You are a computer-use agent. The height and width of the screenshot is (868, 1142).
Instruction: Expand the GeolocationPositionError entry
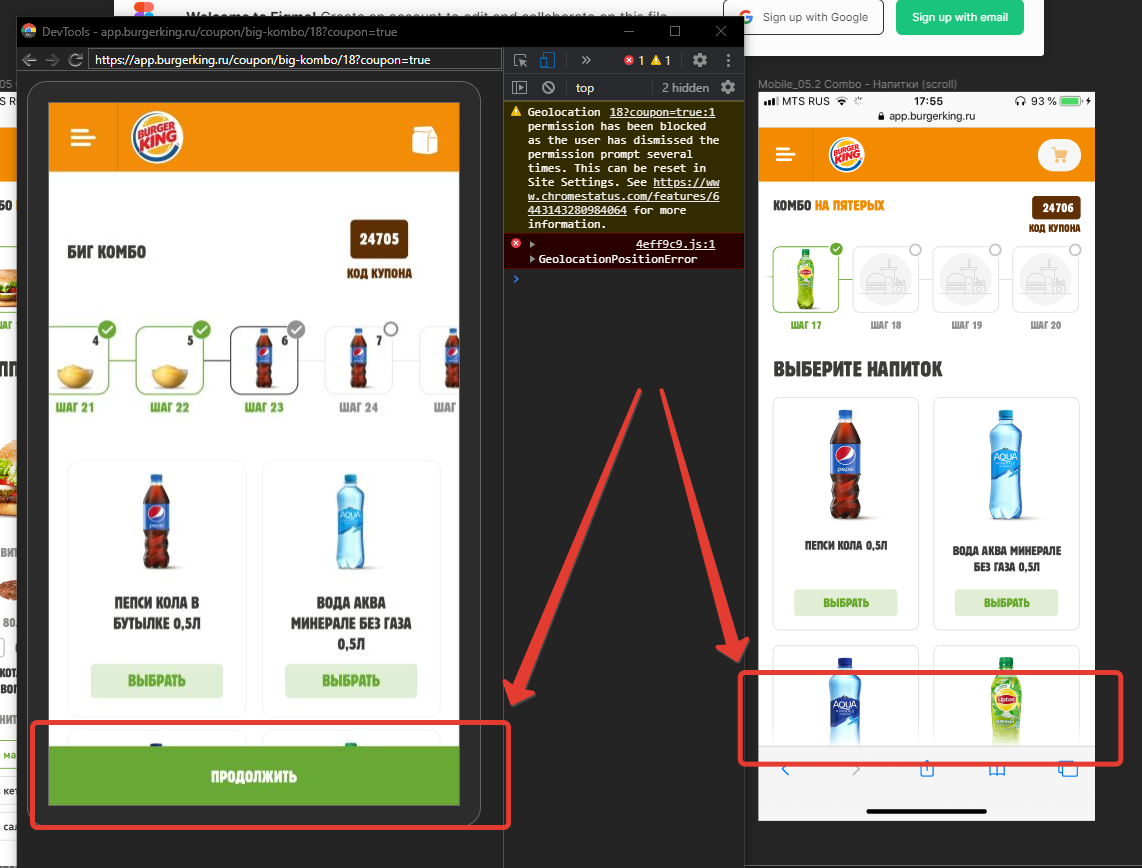pos(532,259)
